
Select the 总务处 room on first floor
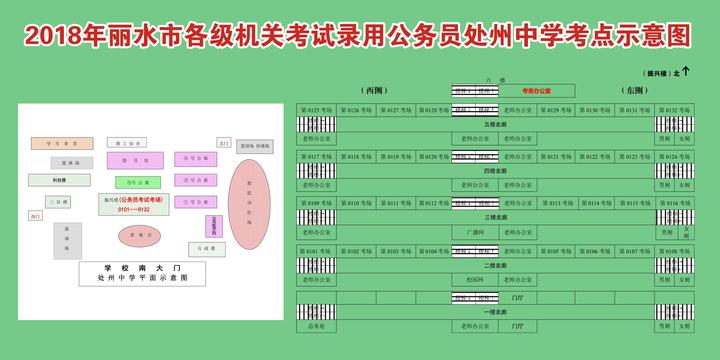pyautogui.click(x=316, y=326)
